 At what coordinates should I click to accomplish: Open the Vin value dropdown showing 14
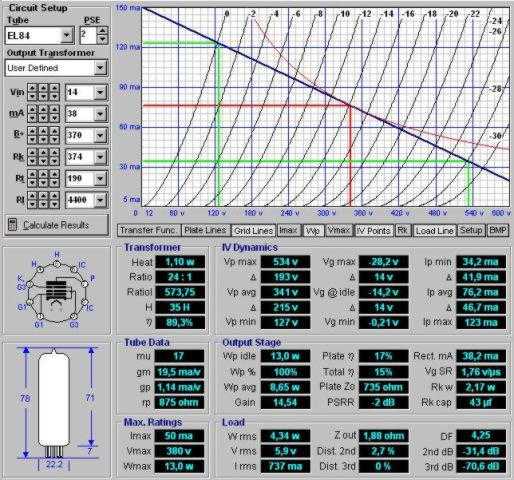[x=100, y=92]
